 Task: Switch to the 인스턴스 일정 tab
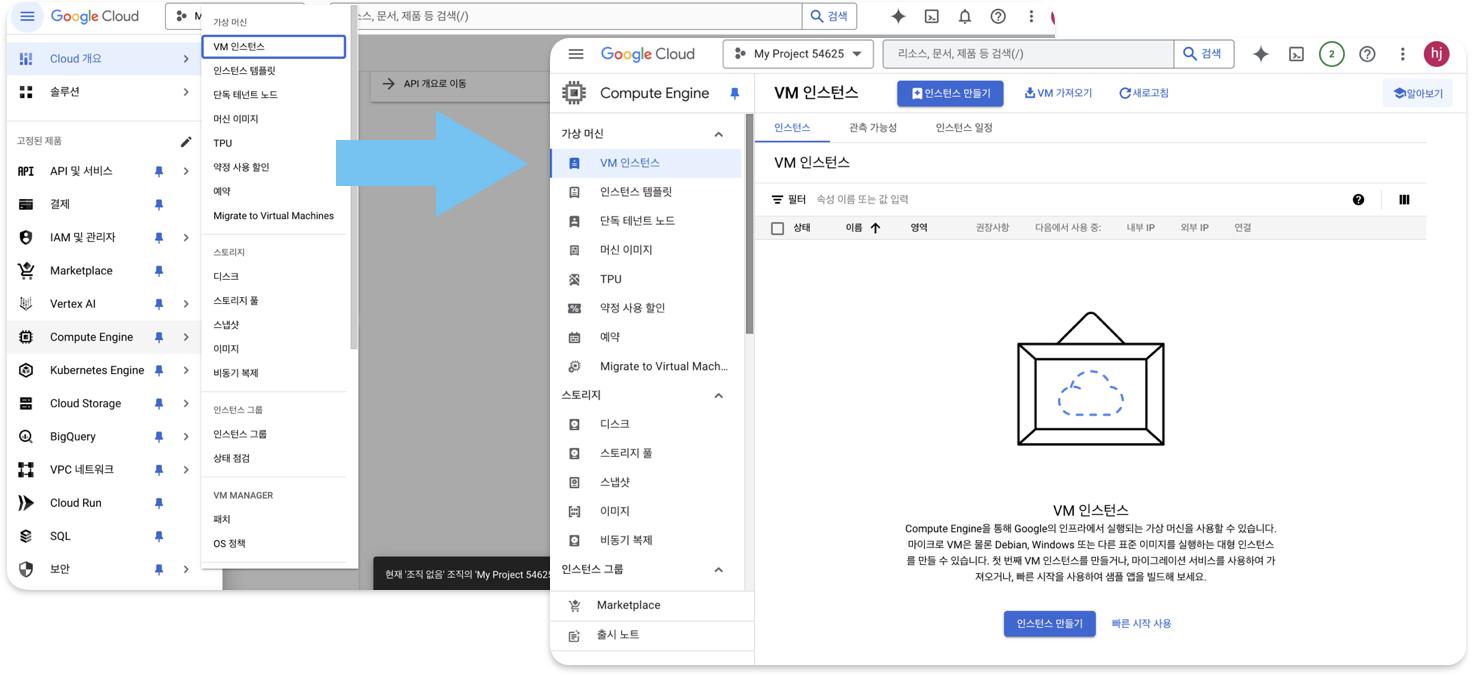(x=964, y=128)
